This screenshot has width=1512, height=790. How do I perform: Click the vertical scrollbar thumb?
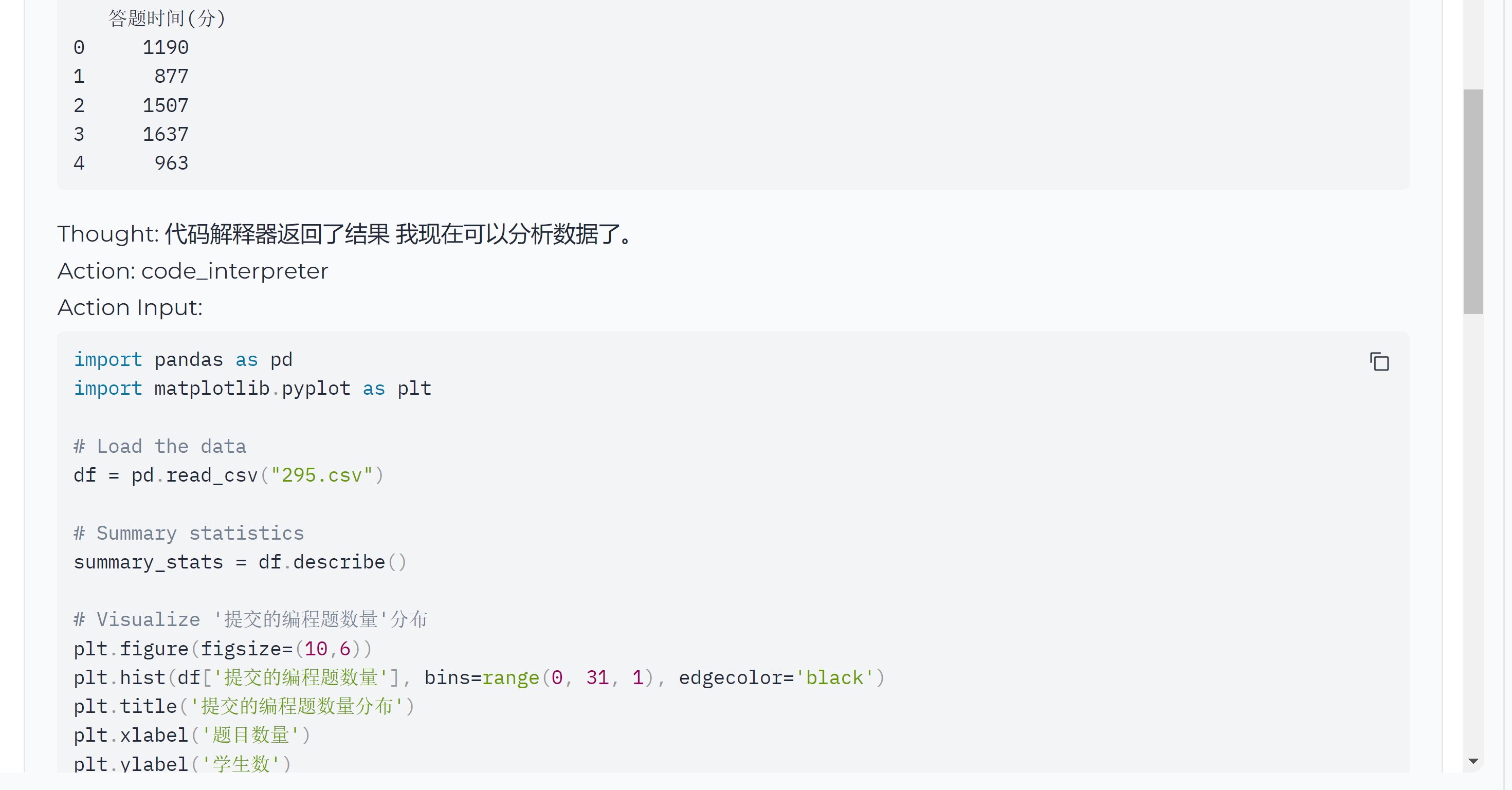point(1473,201)
